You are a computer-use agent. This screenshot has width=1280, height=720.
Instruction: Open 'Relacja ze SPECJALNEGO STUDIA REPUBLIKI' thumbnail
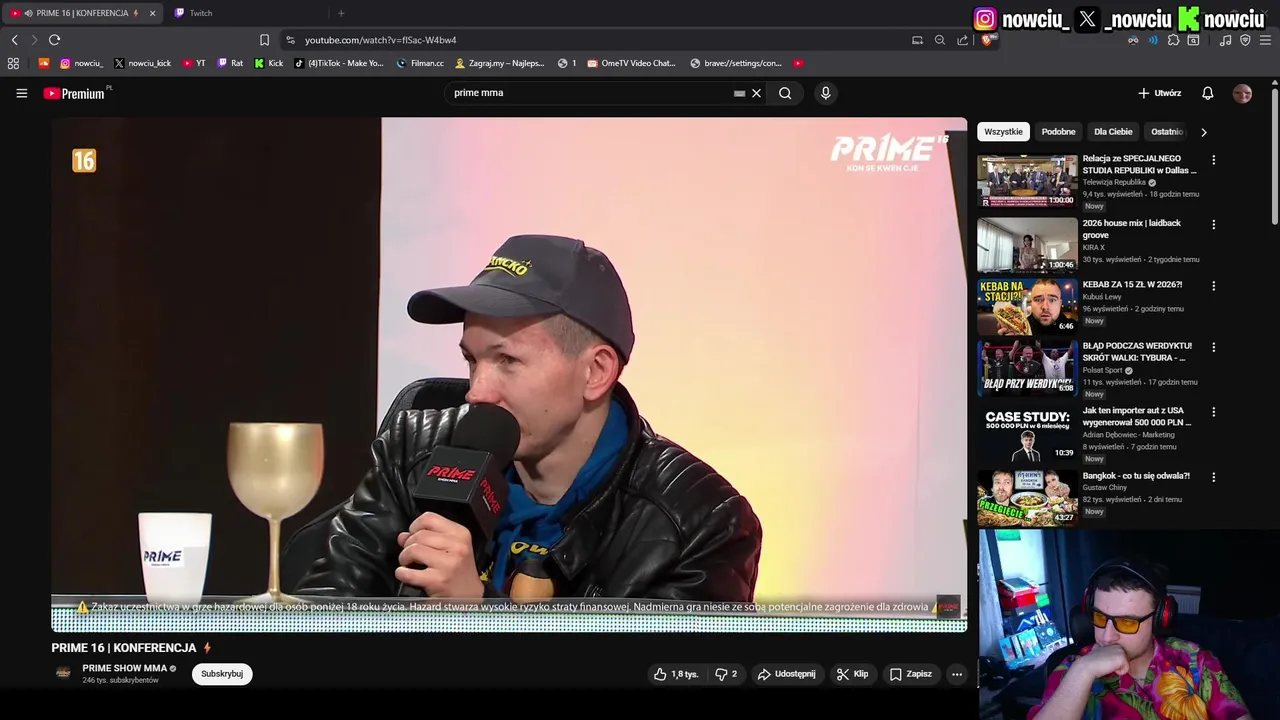(x=1027, y=181)
